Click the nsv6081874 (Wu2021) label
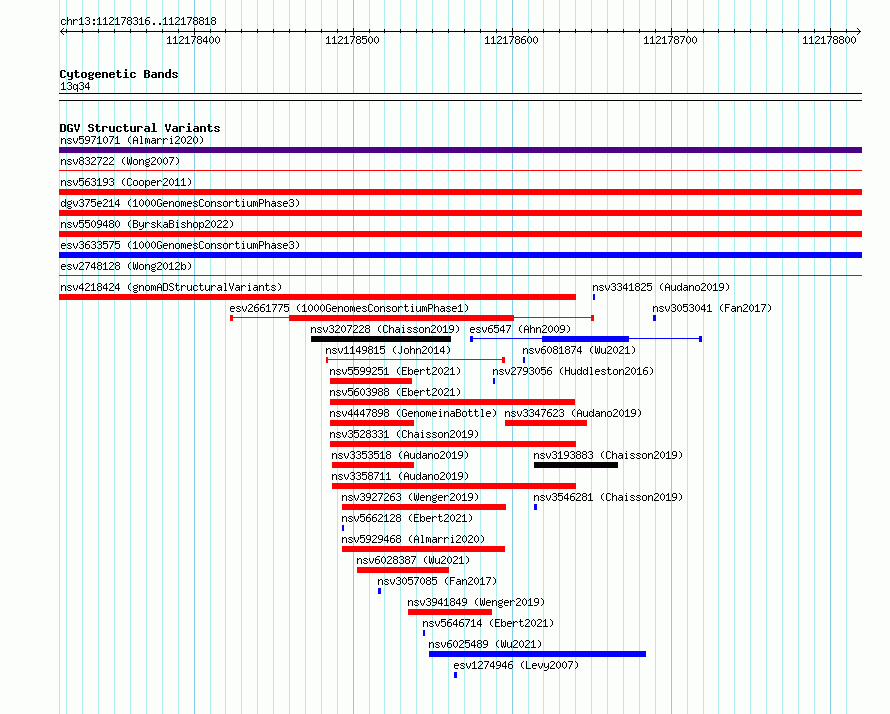The height and width of the screenshot is (714, 890). click(x=579, y=350)
